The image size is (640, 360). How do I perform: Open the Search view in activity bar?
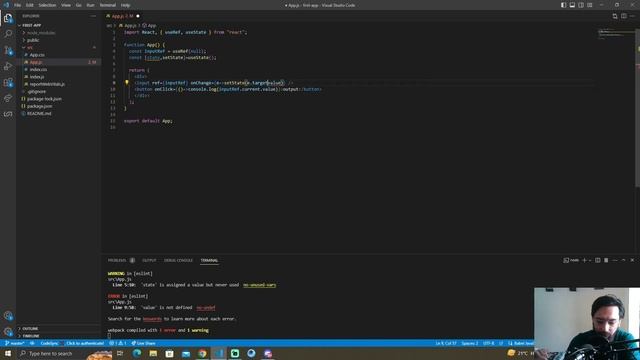[8, 34]
